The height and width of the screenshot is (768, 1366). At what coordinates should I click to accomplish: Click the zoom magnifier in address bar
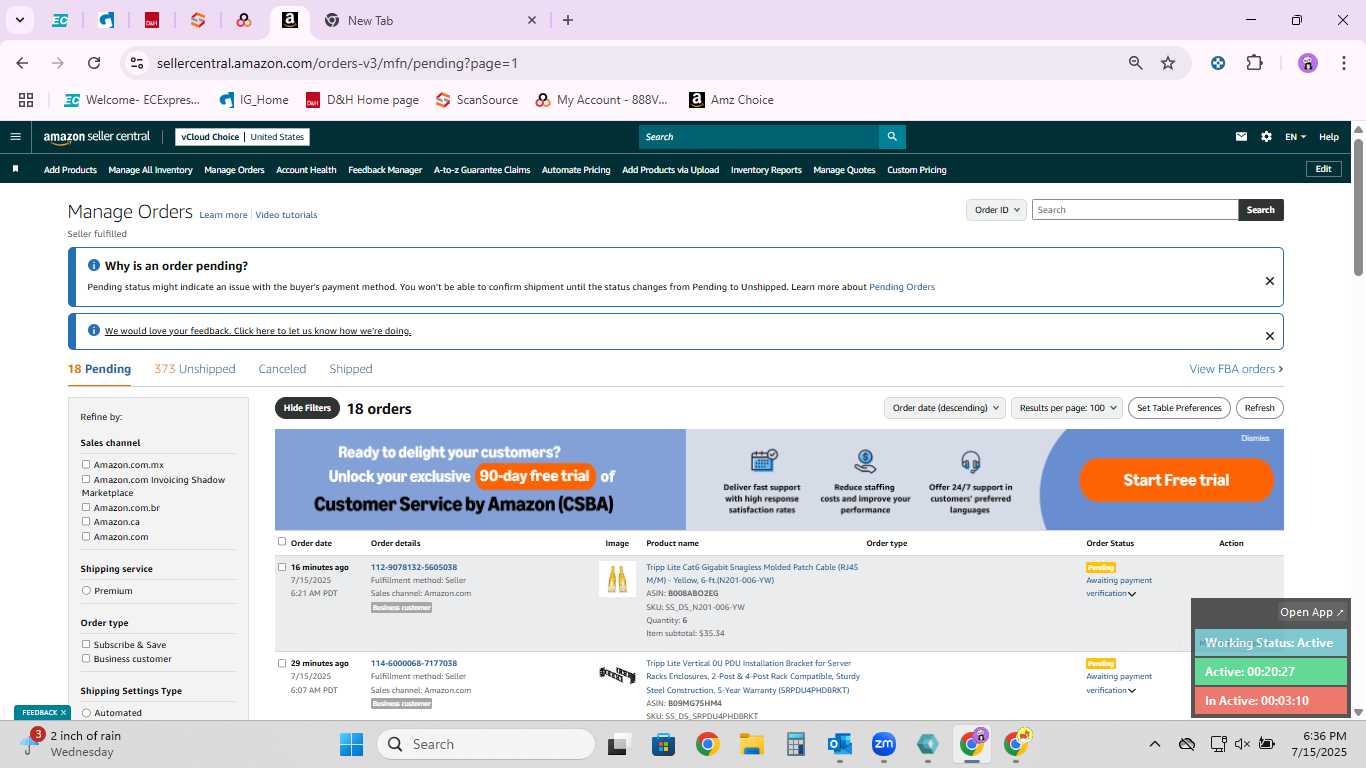coord(1136,63)
